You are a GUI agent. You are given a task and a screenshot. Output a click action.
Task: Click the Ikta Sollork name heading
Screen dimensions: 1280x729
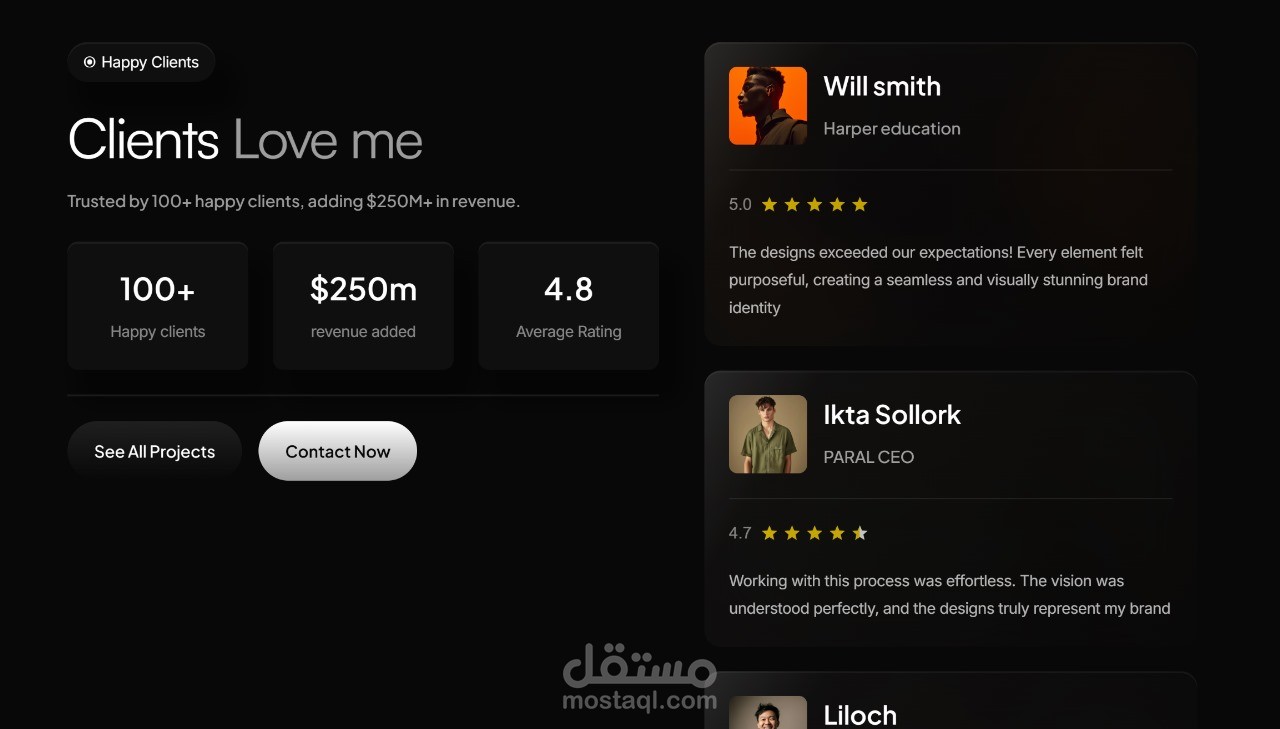click(892, 415)
